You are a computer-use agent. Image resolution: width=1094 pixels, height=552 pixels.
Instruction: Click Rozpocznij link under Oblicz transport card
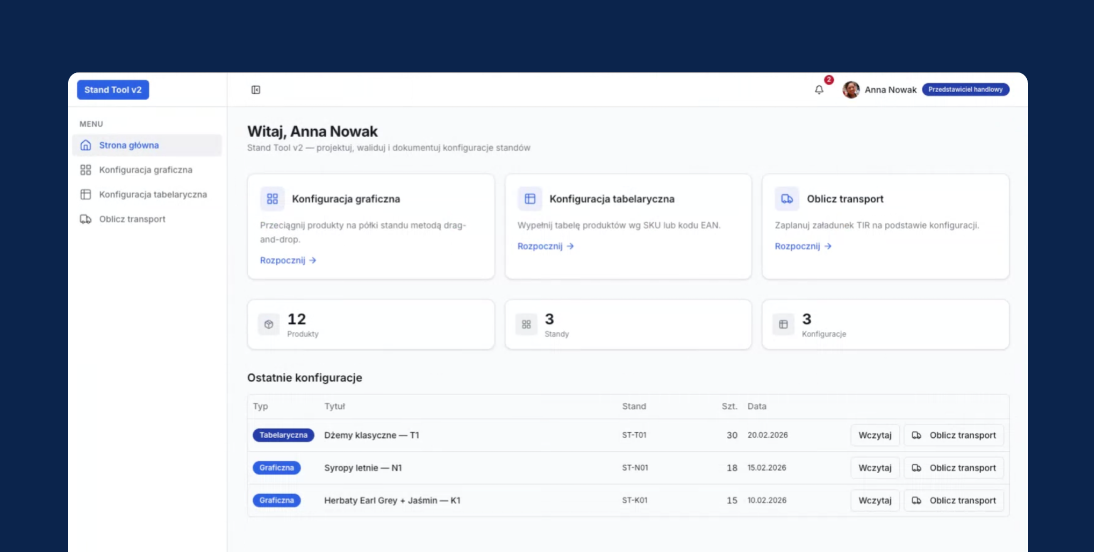tap(803, 246)
